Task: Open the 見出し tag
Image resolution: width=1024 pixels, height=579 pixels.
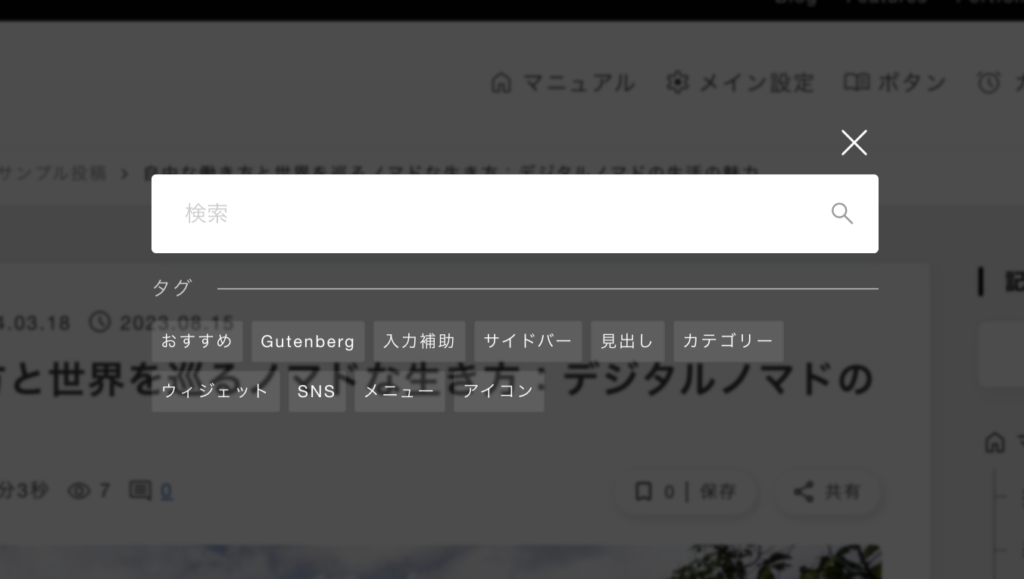Action: [628, 341]
